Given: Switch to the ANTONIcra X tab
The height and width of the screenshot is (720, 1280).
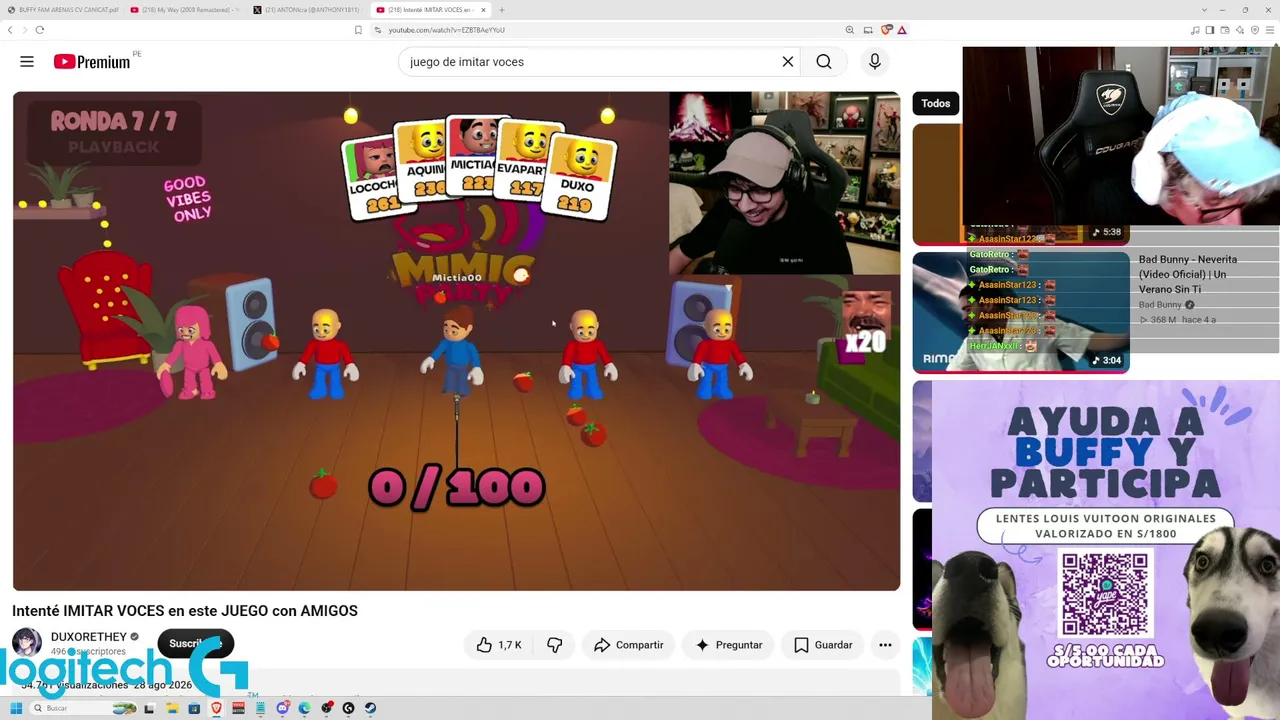Looking at the screenshot, I should pos(308,10).
